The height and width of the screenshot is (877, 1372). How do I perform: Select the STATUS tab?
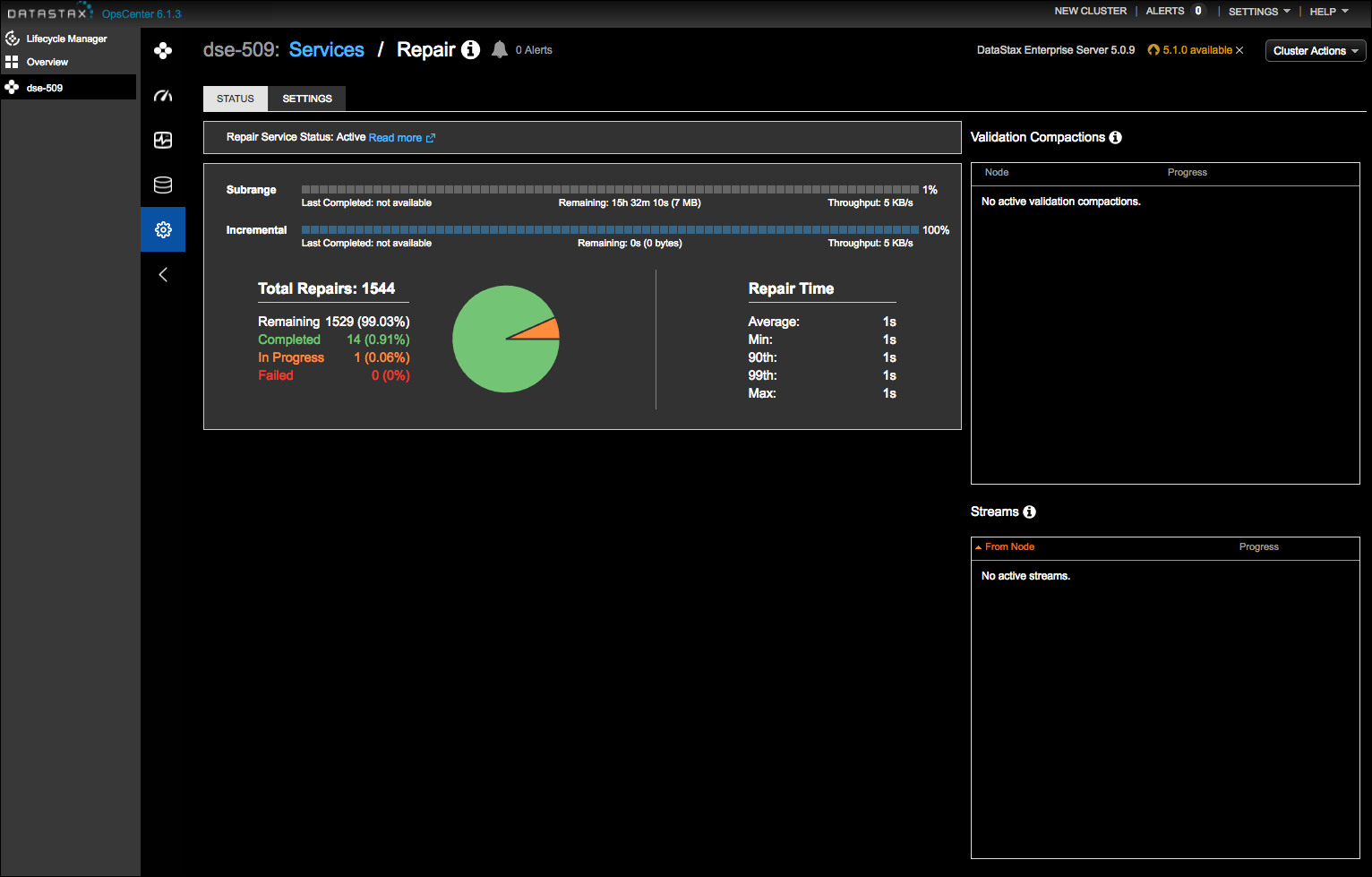point(235,99)
